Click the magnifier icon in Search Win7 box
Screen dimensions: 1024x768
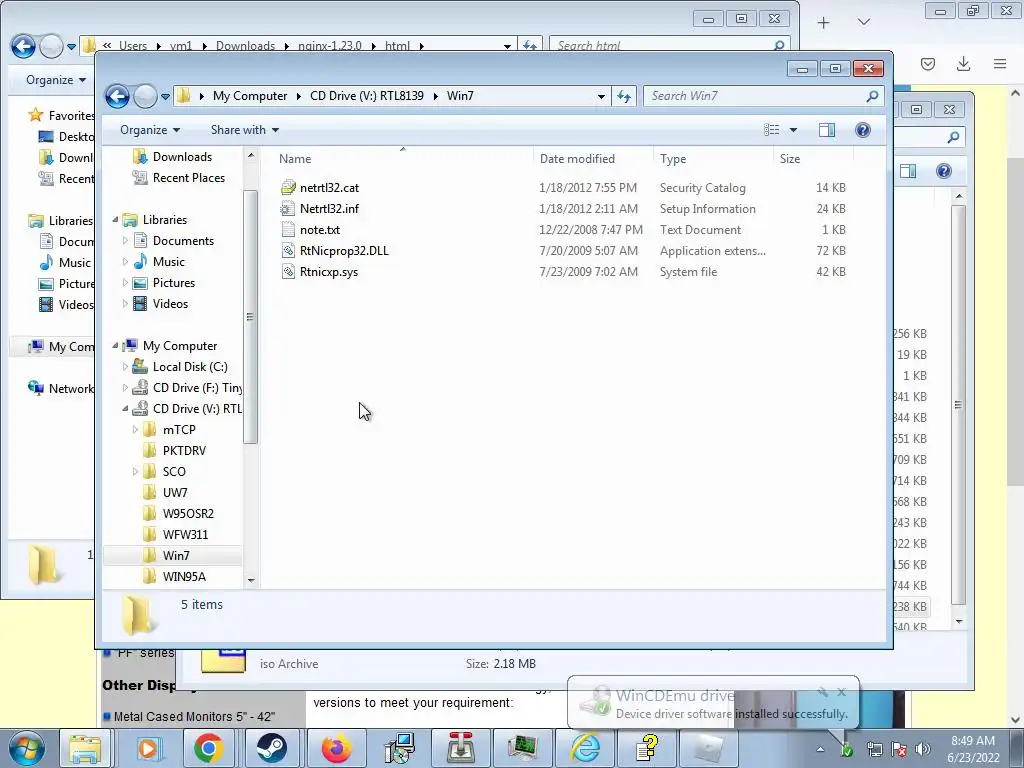(872, 96)
